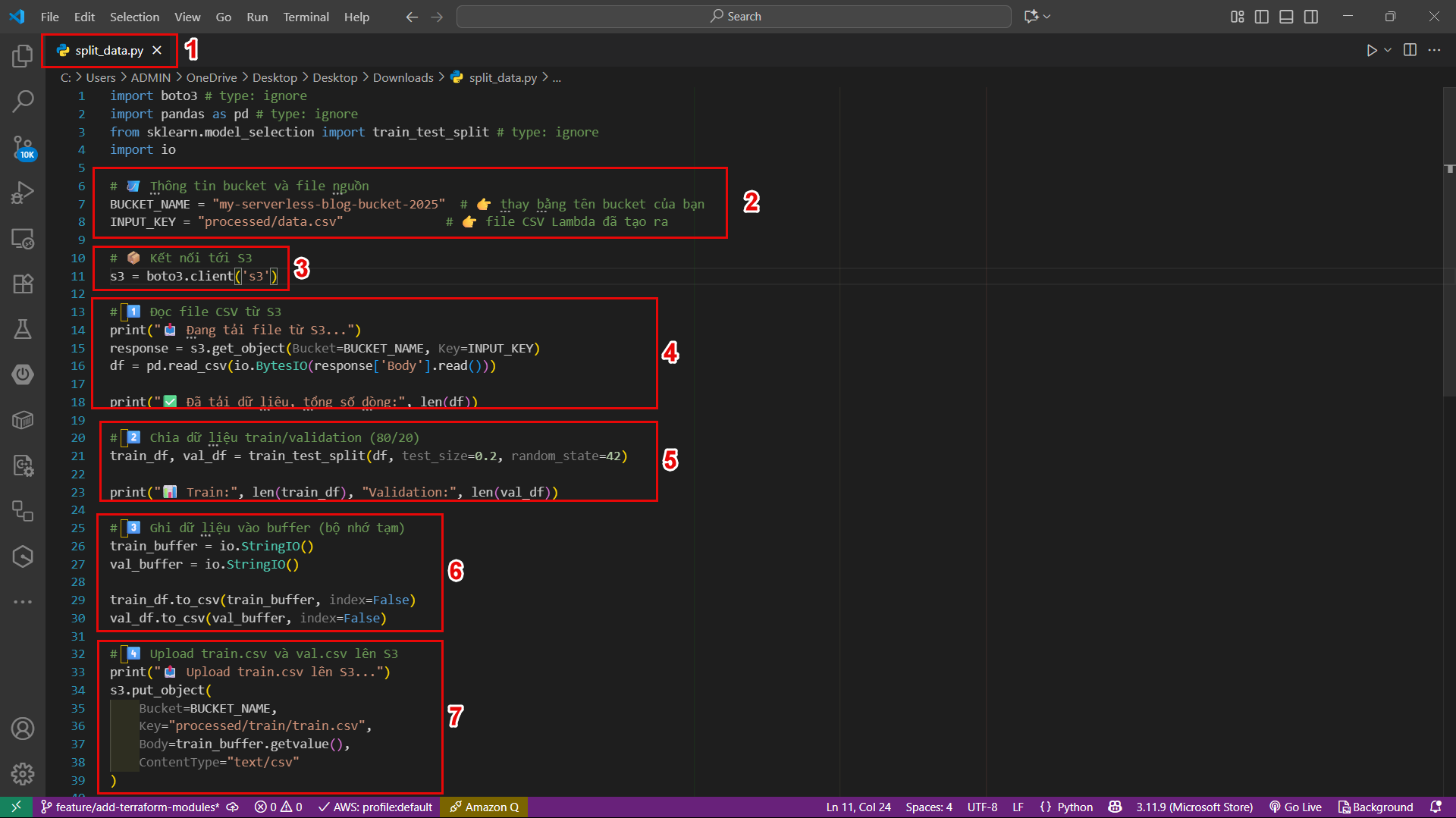Change Spaces: 4 indentation setting
This screenshot has width=1456, height=818.
(x=929, y=807)
